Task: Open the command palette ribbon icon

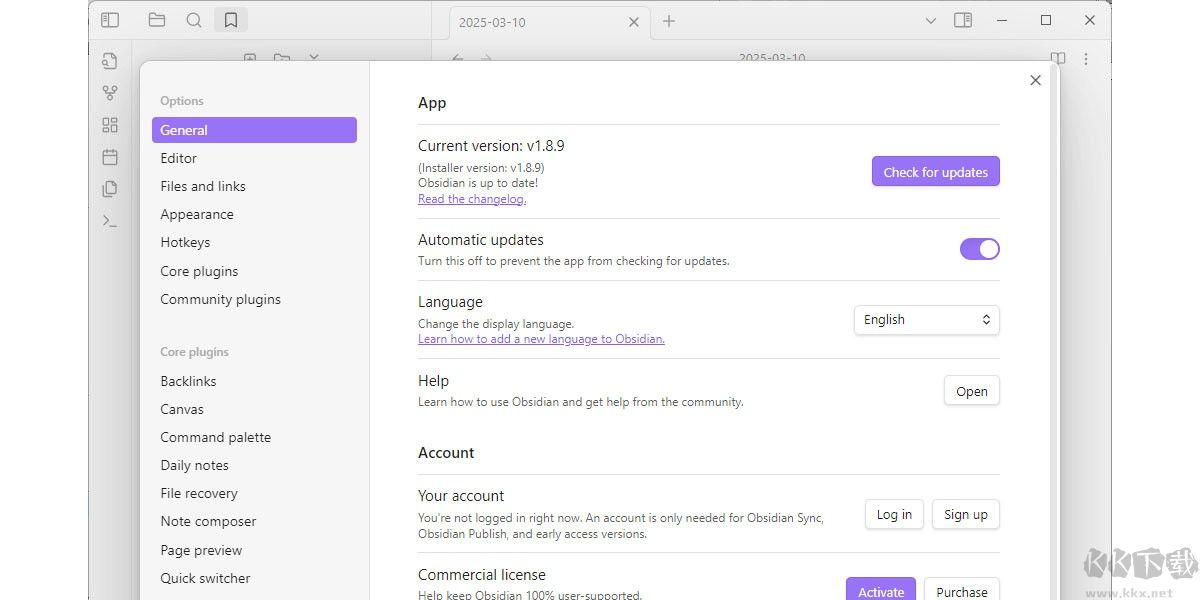Action: tap(110, 221)
